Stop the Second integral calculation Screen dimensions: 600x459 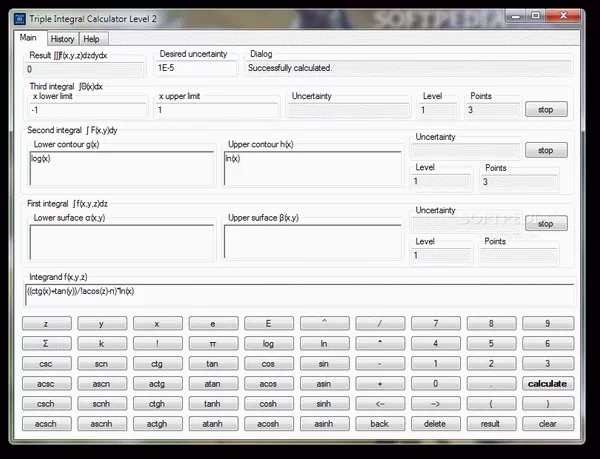(546, 150)
